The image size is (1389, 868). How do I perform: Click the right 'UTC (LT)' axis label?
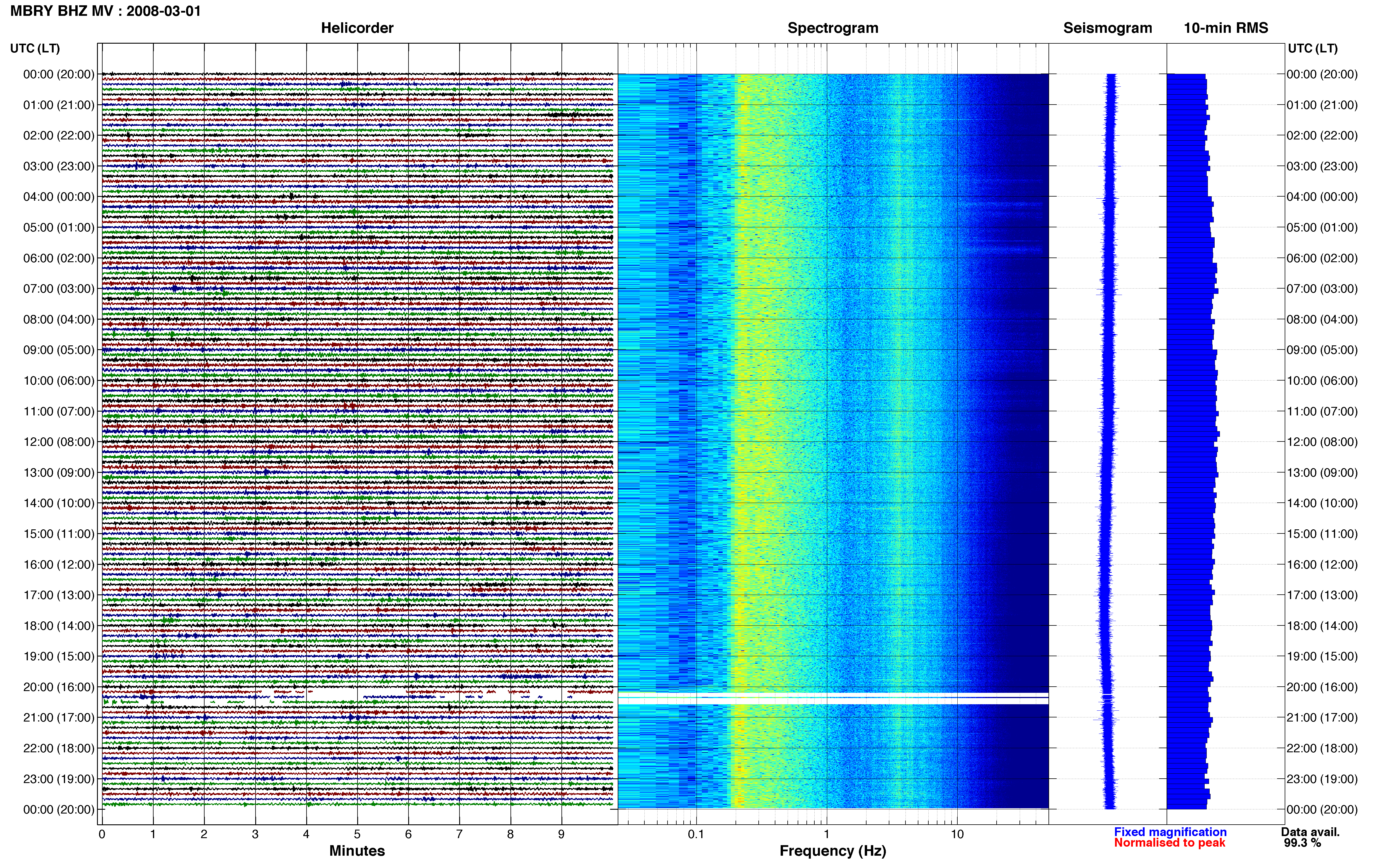[1313, 48]
